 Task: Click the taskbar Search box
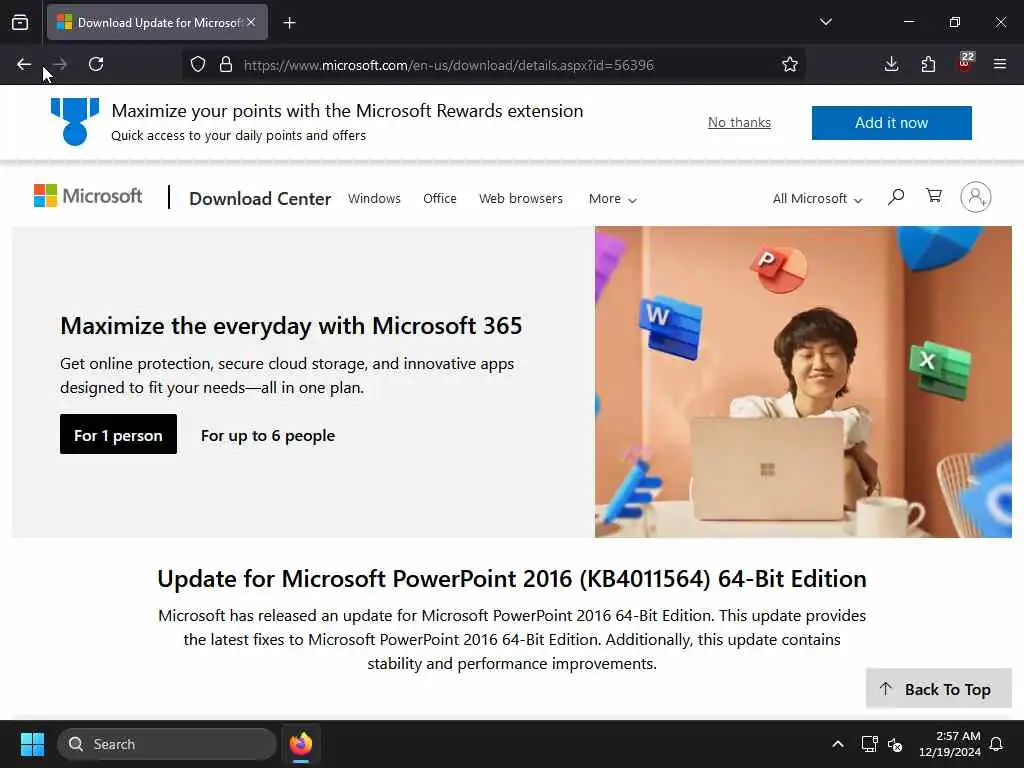click(167, 744)
